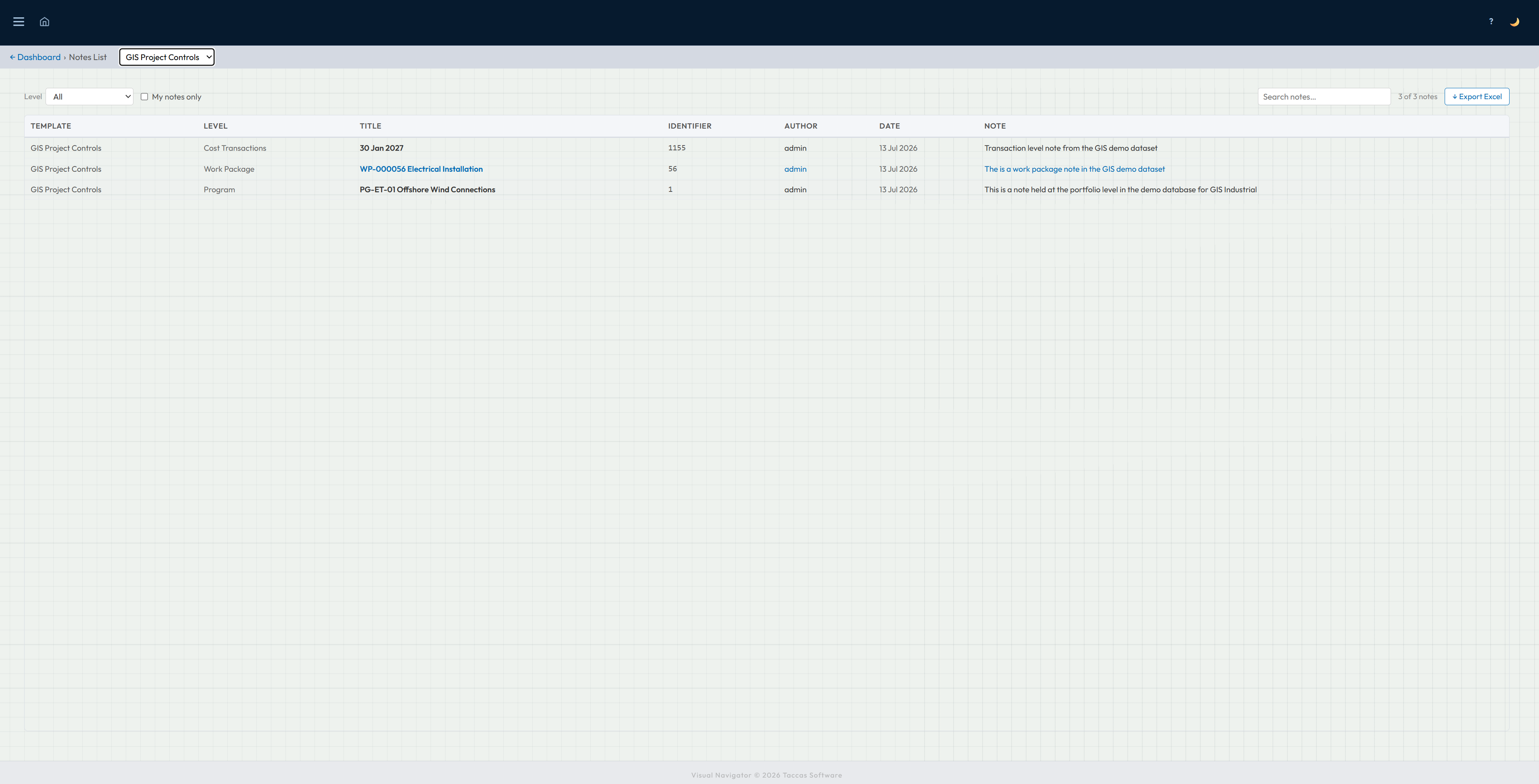
Task: Open GIS Project Controls template dropdown
Action: point(167,57)
